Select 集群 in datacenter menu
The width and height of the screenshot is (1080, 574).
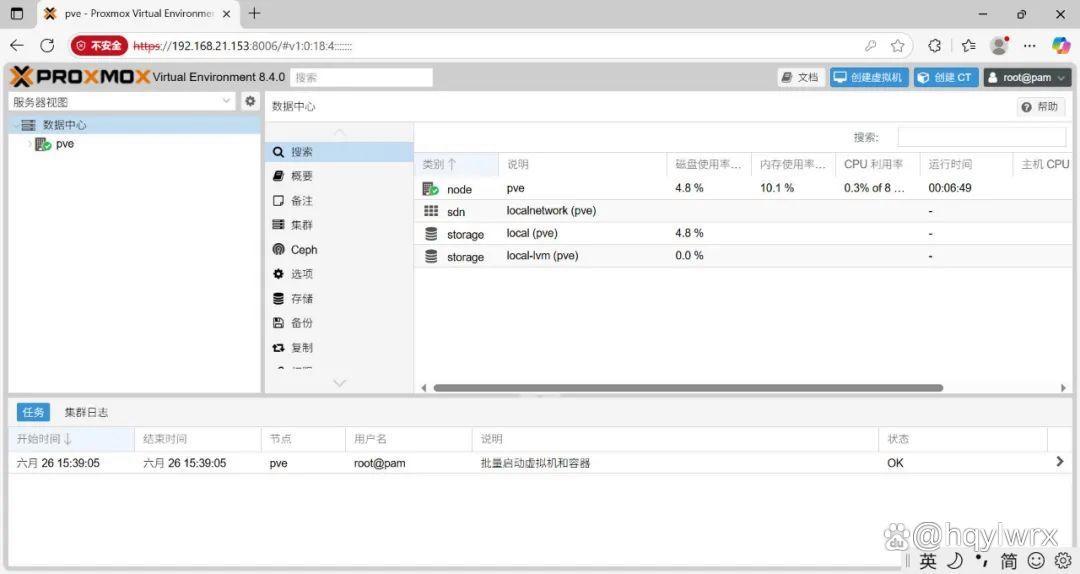pos(339,225)
